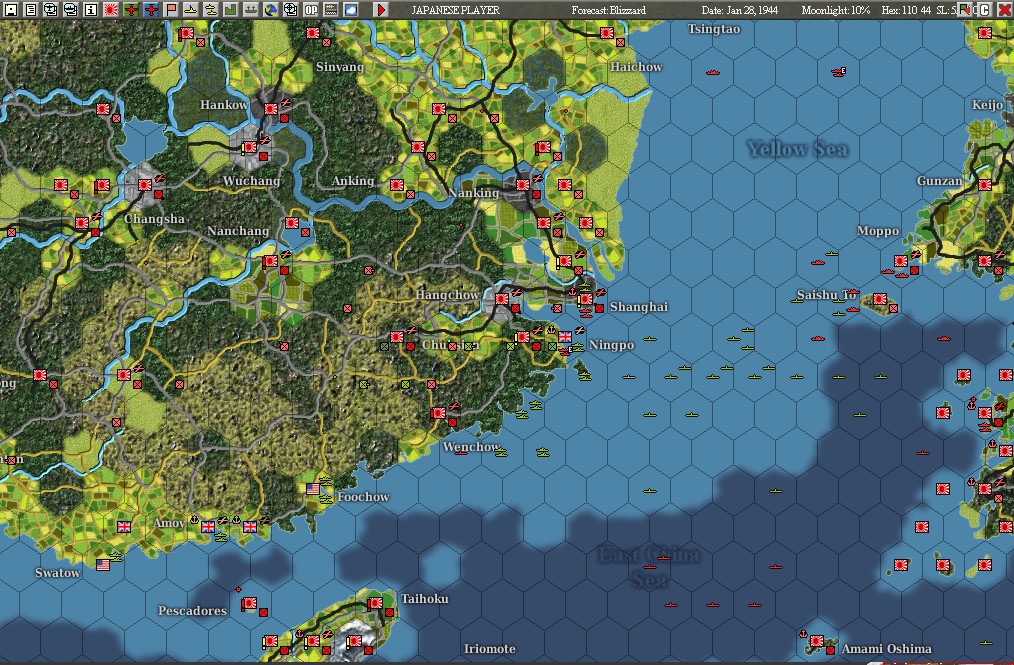The height and width of the screenshot is (665, 1014).
Task: Click the 'Moonlight: 10%' status text
Action: (836, 10)
